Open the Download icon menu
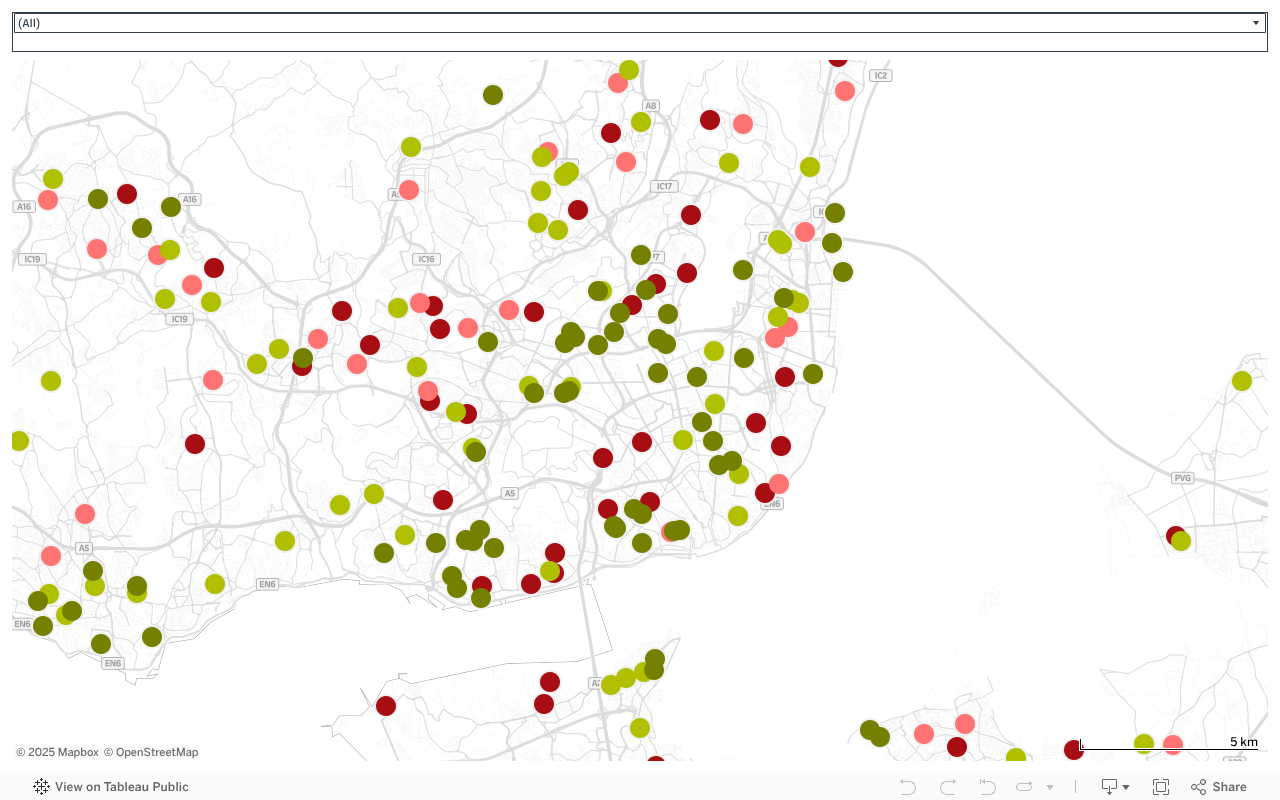 [1109, 787]
